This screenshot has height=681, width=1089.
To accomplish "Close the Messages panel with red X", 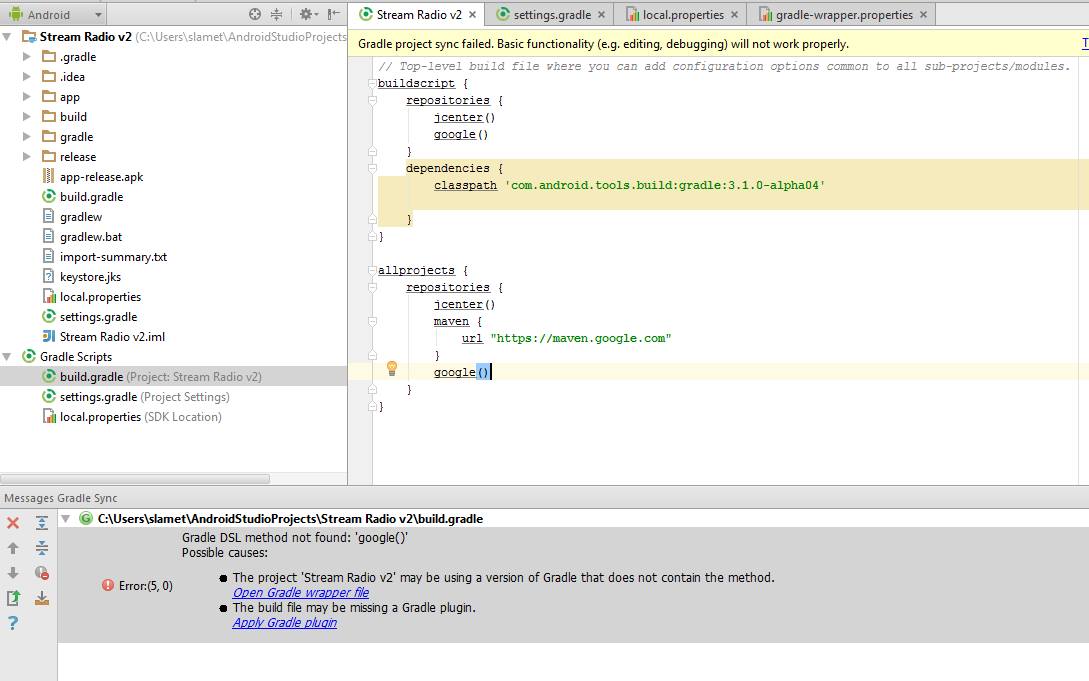I will [x=13, y=523].
